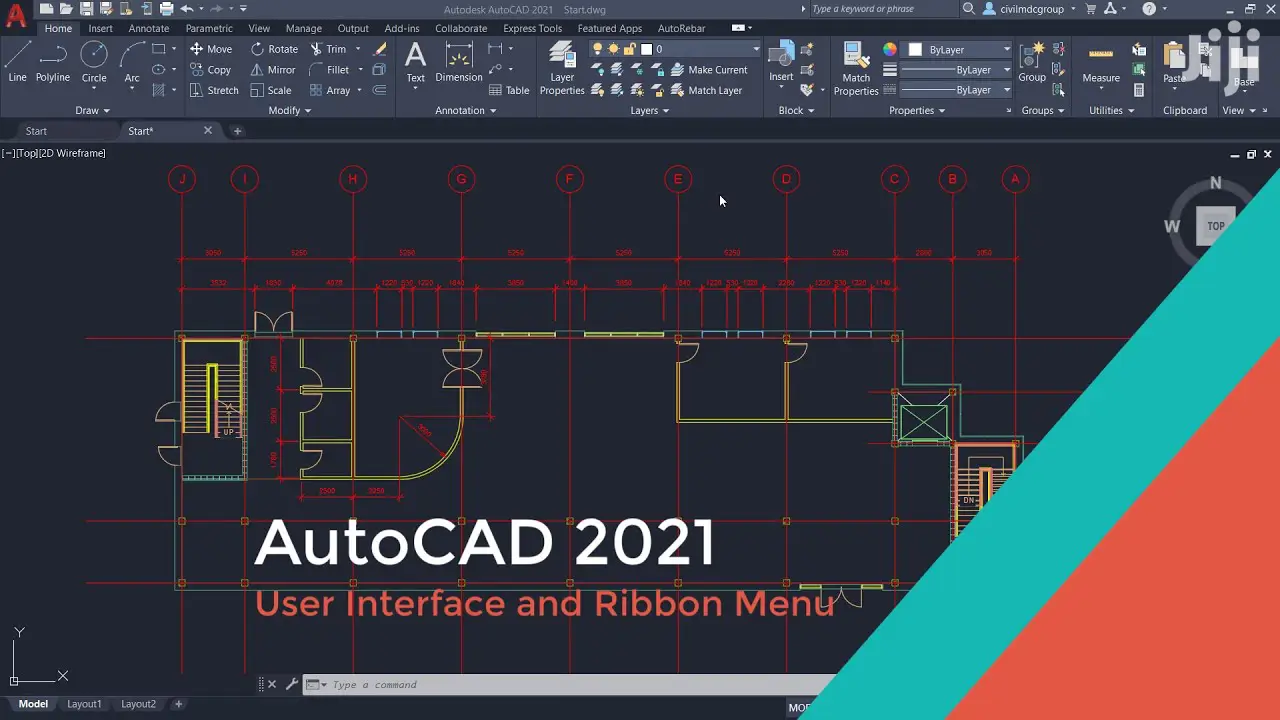This screenshot has width=1280, height=720.
Task: Open the Layer Properties manager
Action: point(562,68)
